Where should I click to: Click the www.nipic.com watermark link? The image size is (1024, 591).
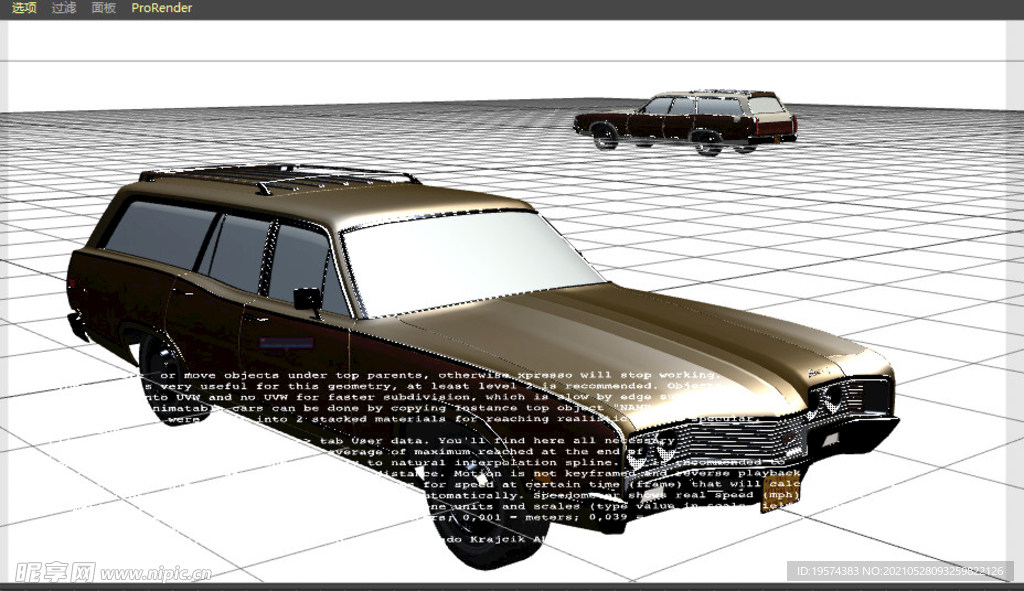155,574
